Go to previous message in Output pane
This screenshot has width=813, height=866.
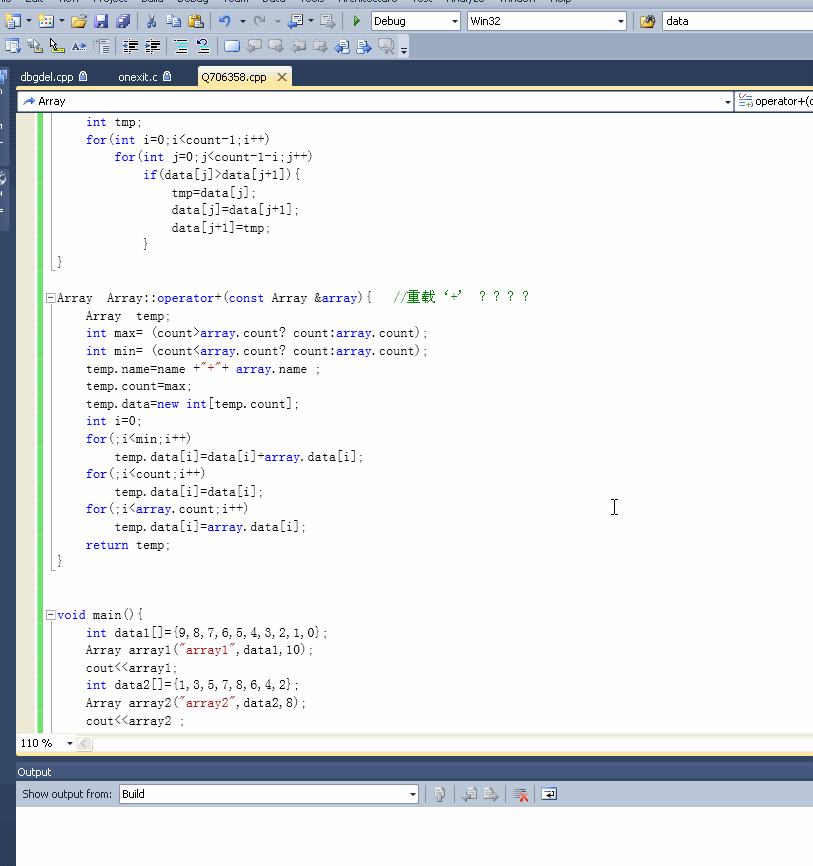pyautogui.click(x=469, y=794)
